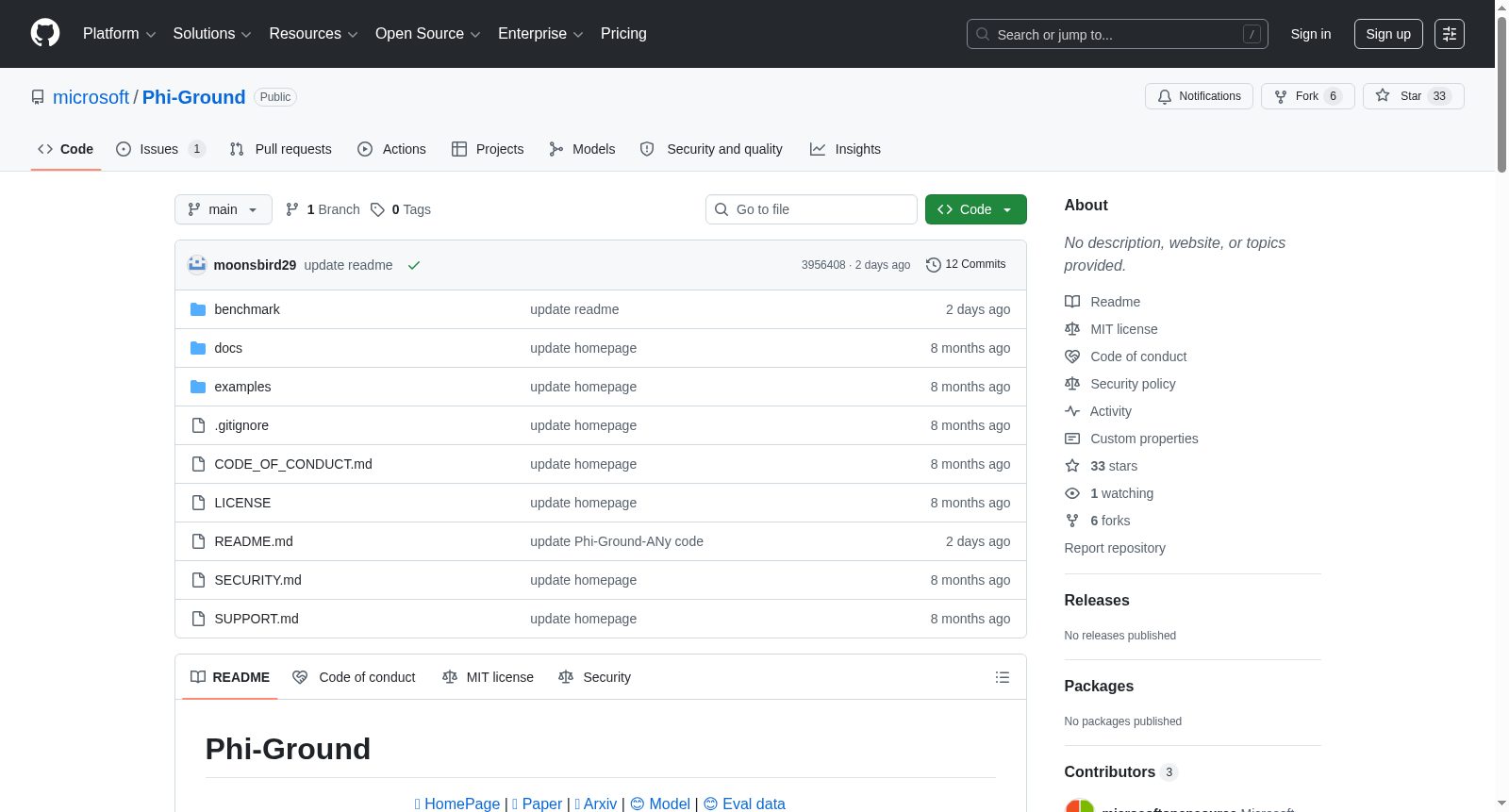This screenshot has height=812, width=1509.
Task: Expand the Resources menu
Action: pyautogui.click(x=314, y=34)
